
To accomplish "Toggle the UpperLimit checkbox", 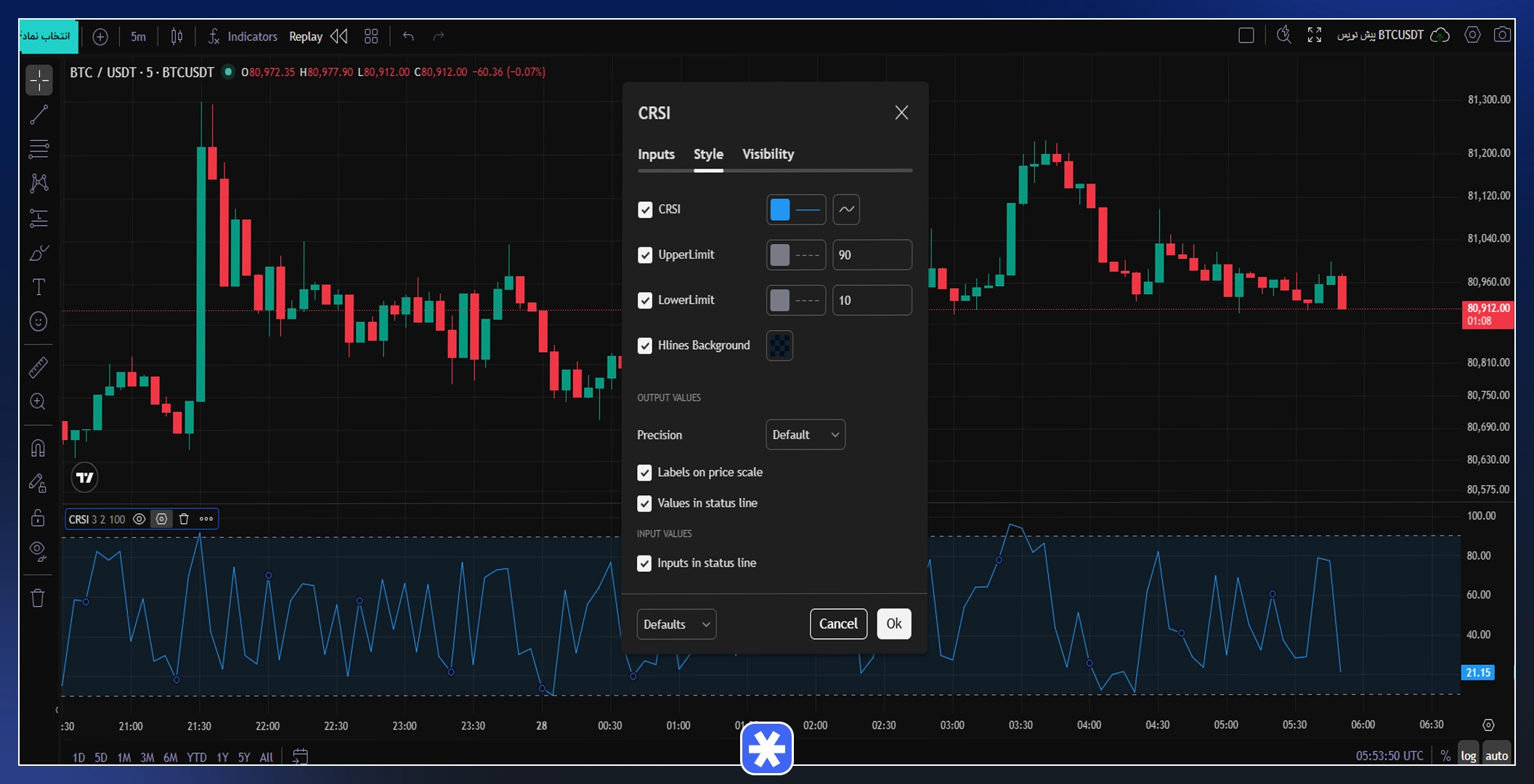I will 645,256.
